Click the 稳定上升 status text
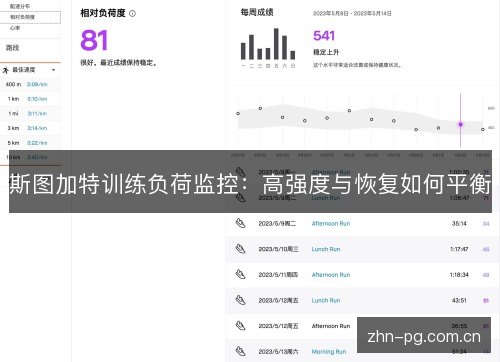The width and height of the screenshot is (500, 362). pos(326,52)
